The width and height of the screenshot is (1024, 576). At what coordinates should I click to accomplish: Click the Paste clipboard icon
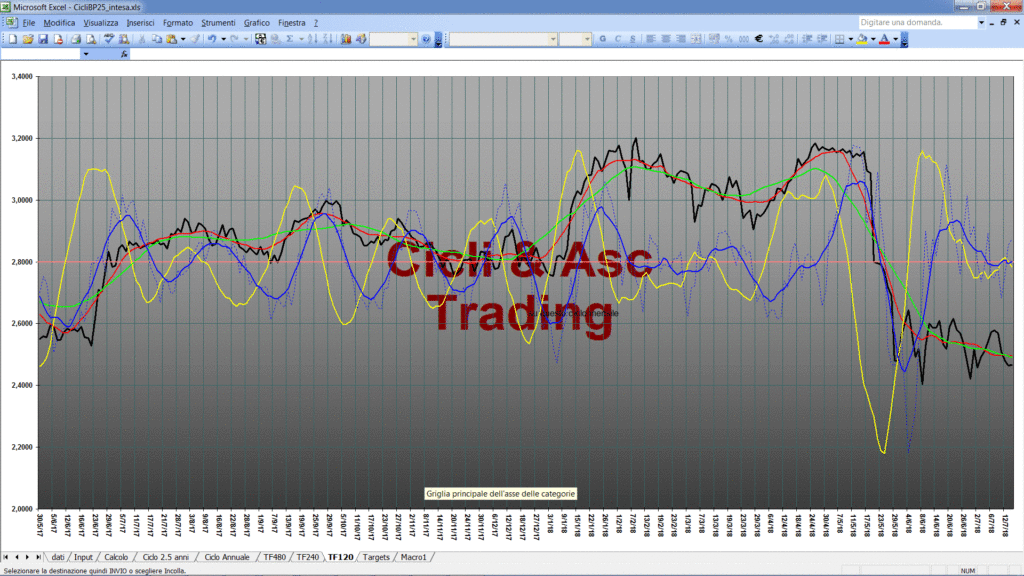coord(171,39)
